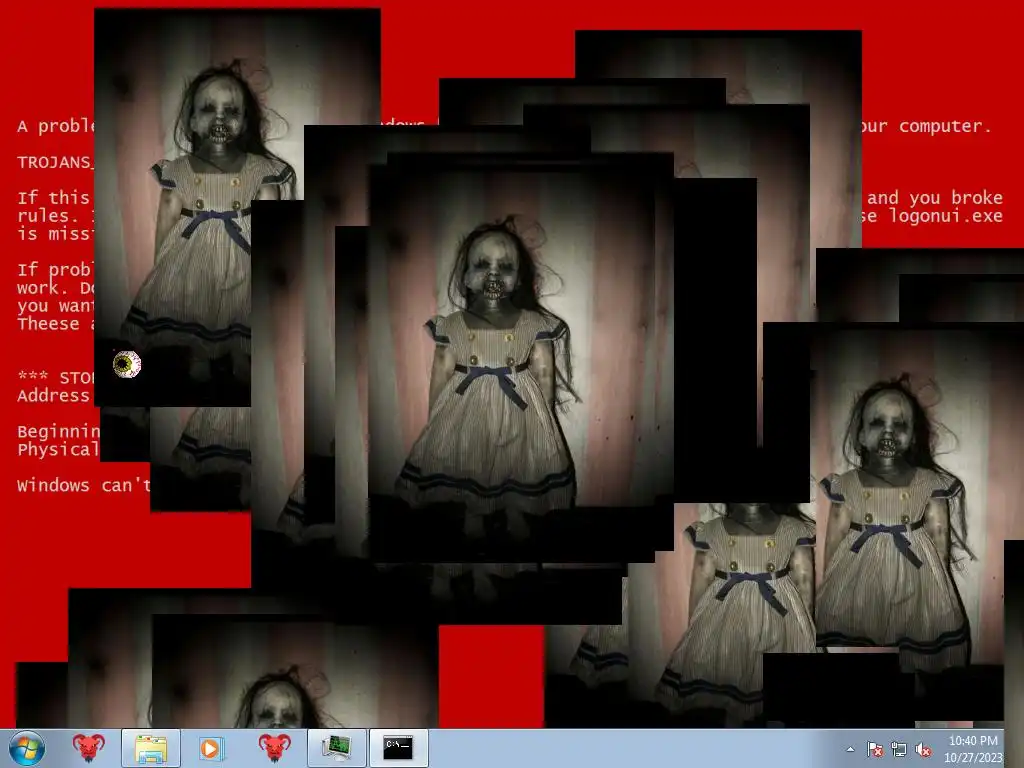Open Windows Explorer from the taskbar
The width and height of the screenshot is (1024, 768).
pos(151,748)
